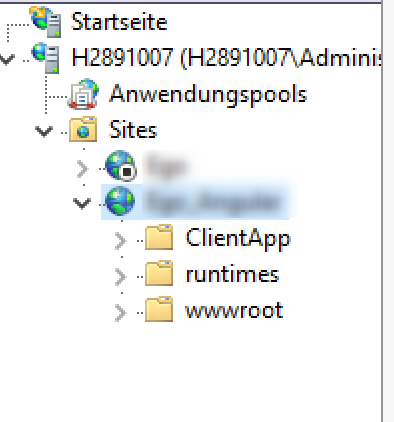Screen dimensions: 394x422
Task: Select the H2891007 server node label
Action: click(226, 57)
